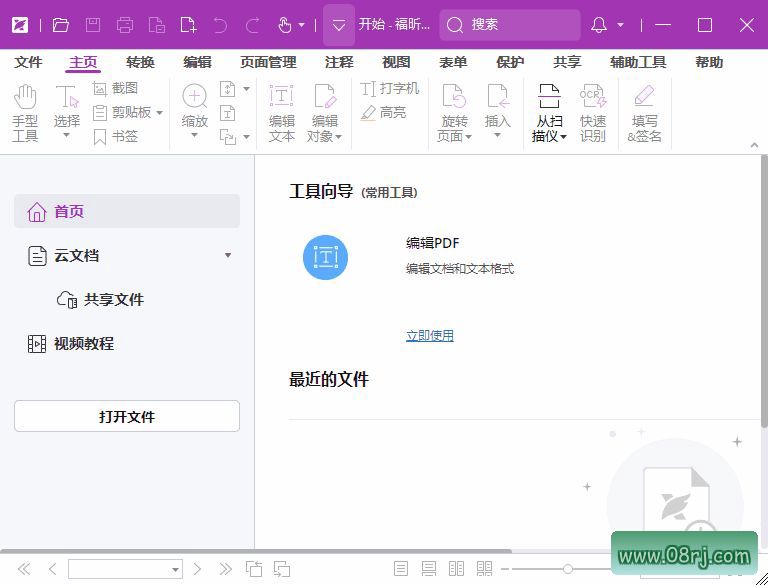Select the Hand tool (手型工具)
The image size is (768, 585).
(x=25, y=112)
